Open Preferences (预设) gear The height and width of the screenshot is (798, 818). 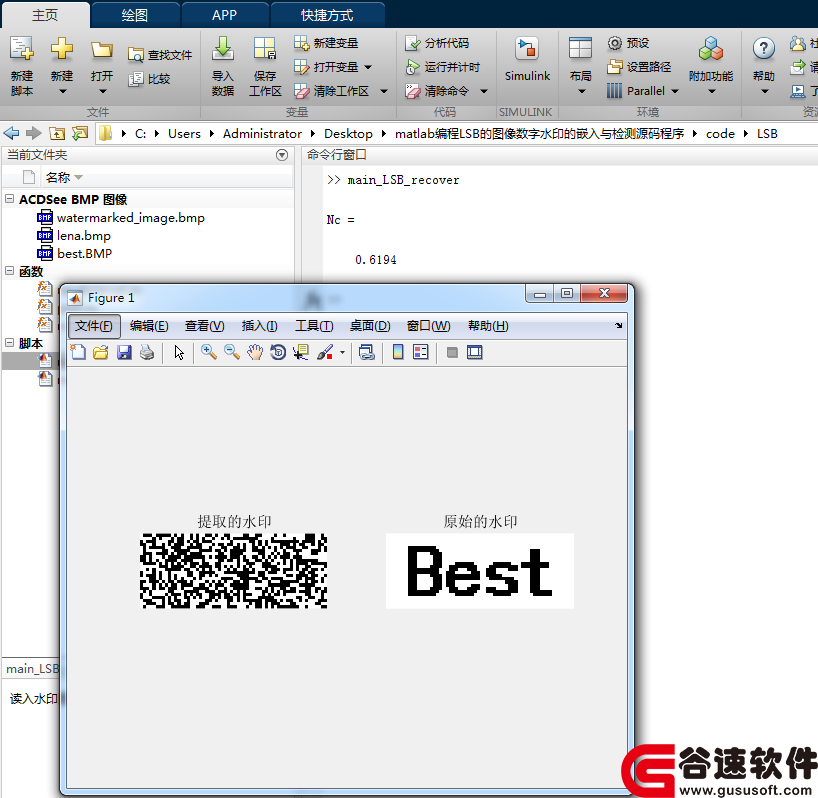click(628, 43)
